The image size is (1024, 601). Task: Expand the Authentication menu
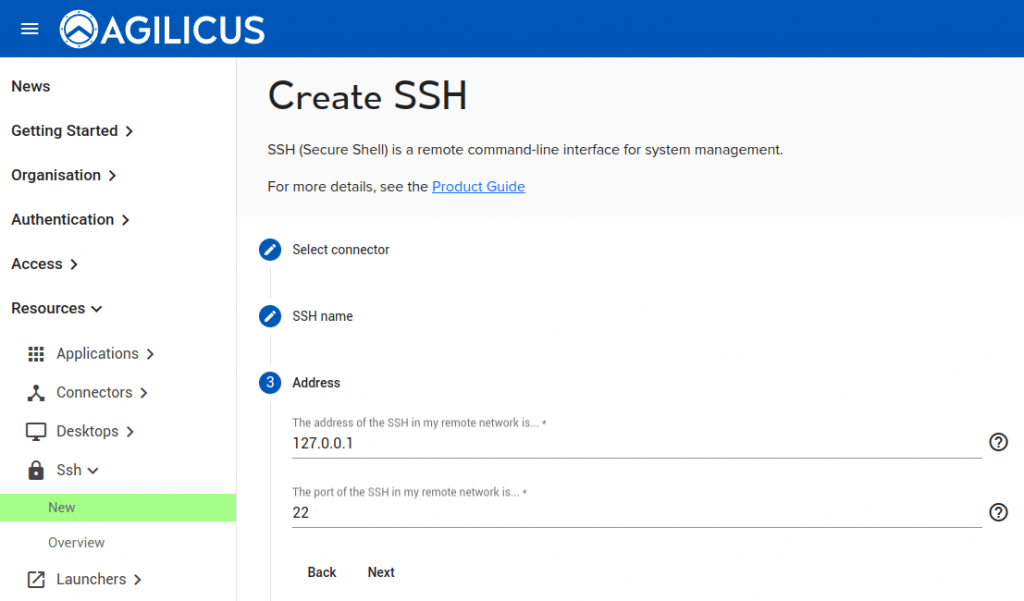coord(70,220)
